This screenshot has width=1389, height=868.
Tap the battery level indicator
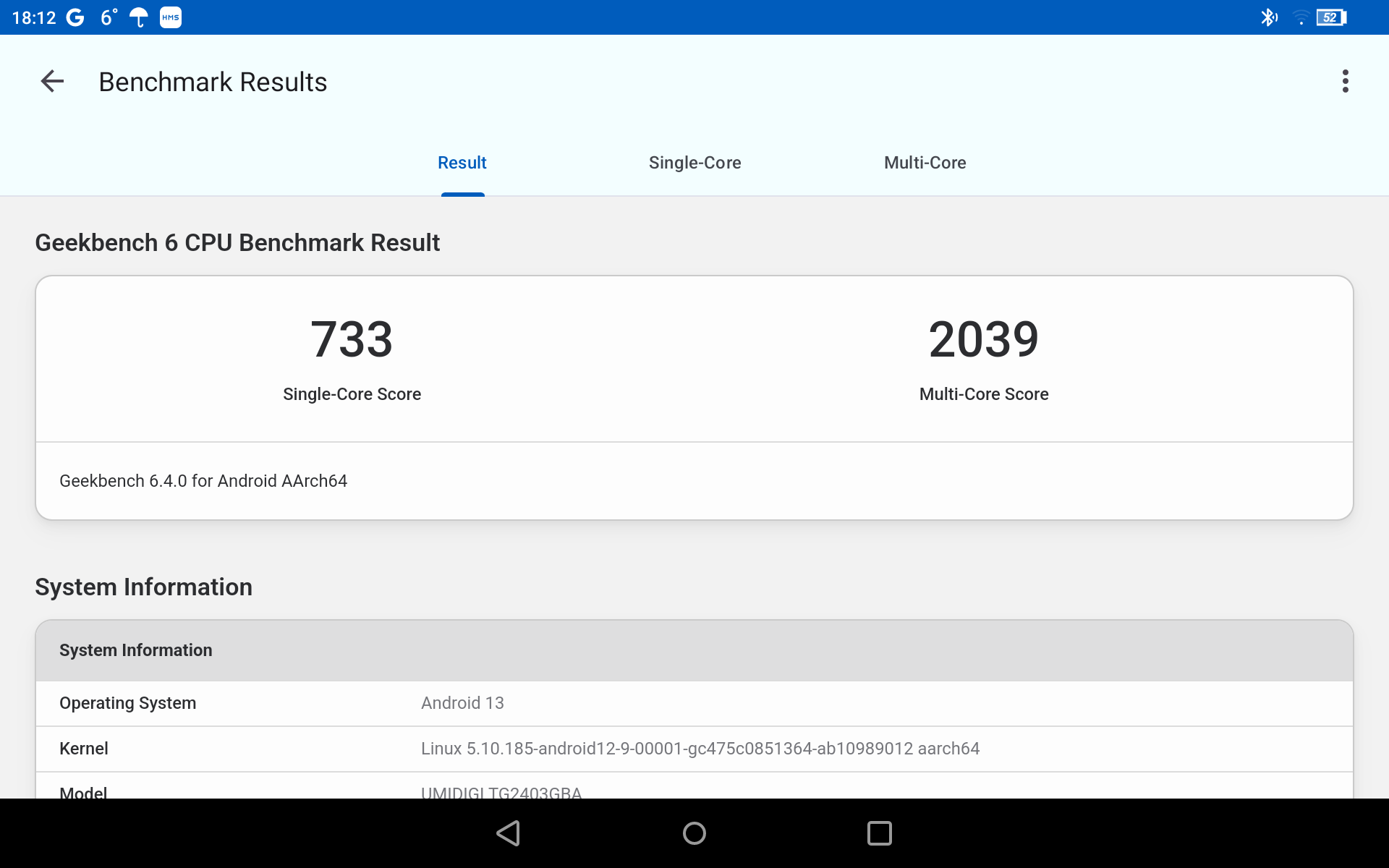pos(1330,17)
